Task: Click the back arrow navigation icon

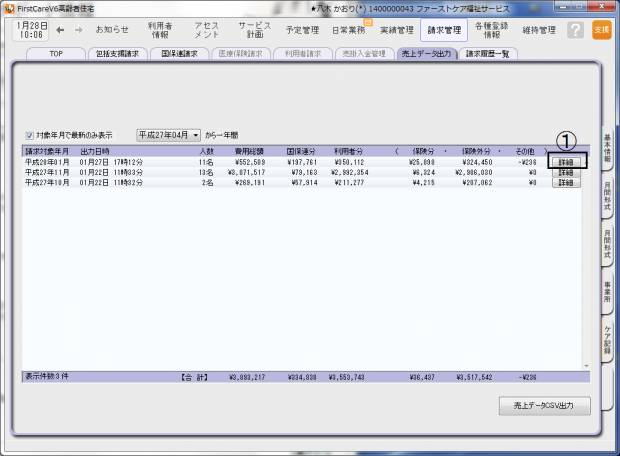Action: [62, 30]
